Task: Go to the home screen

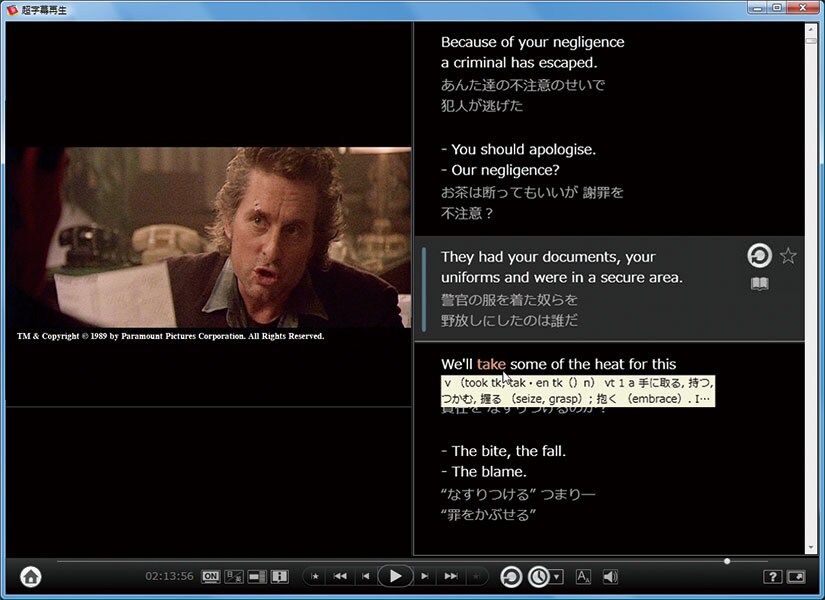Action: coord(31,577)
